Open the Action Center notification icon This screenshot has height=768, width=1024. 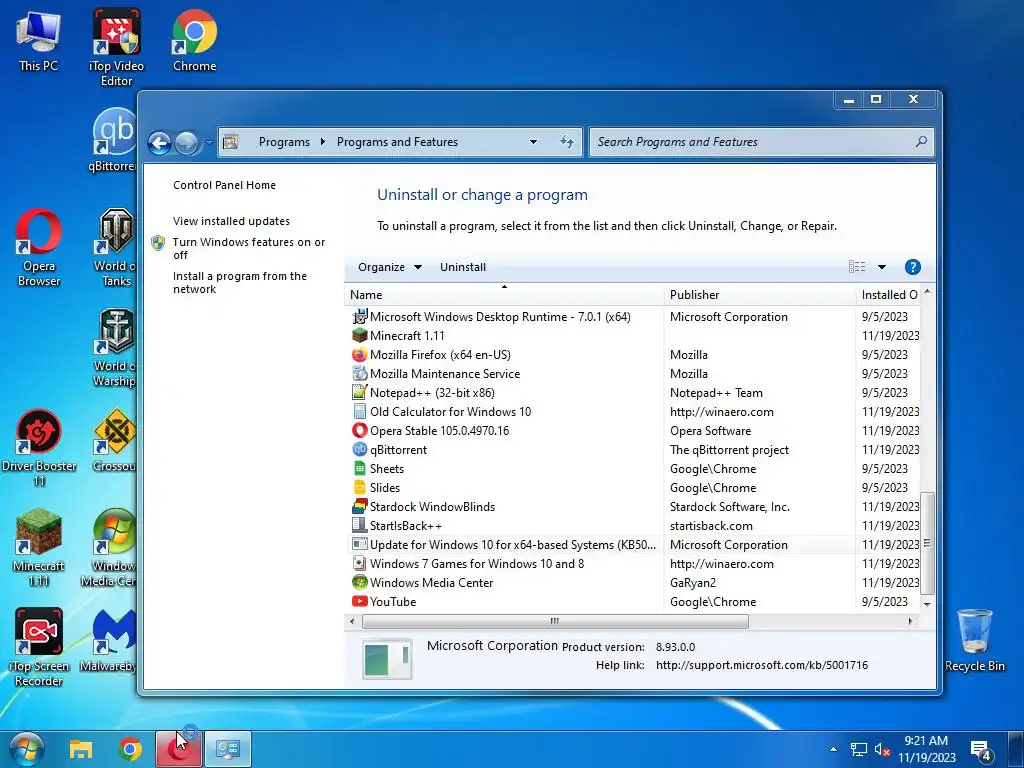[981, 751]
